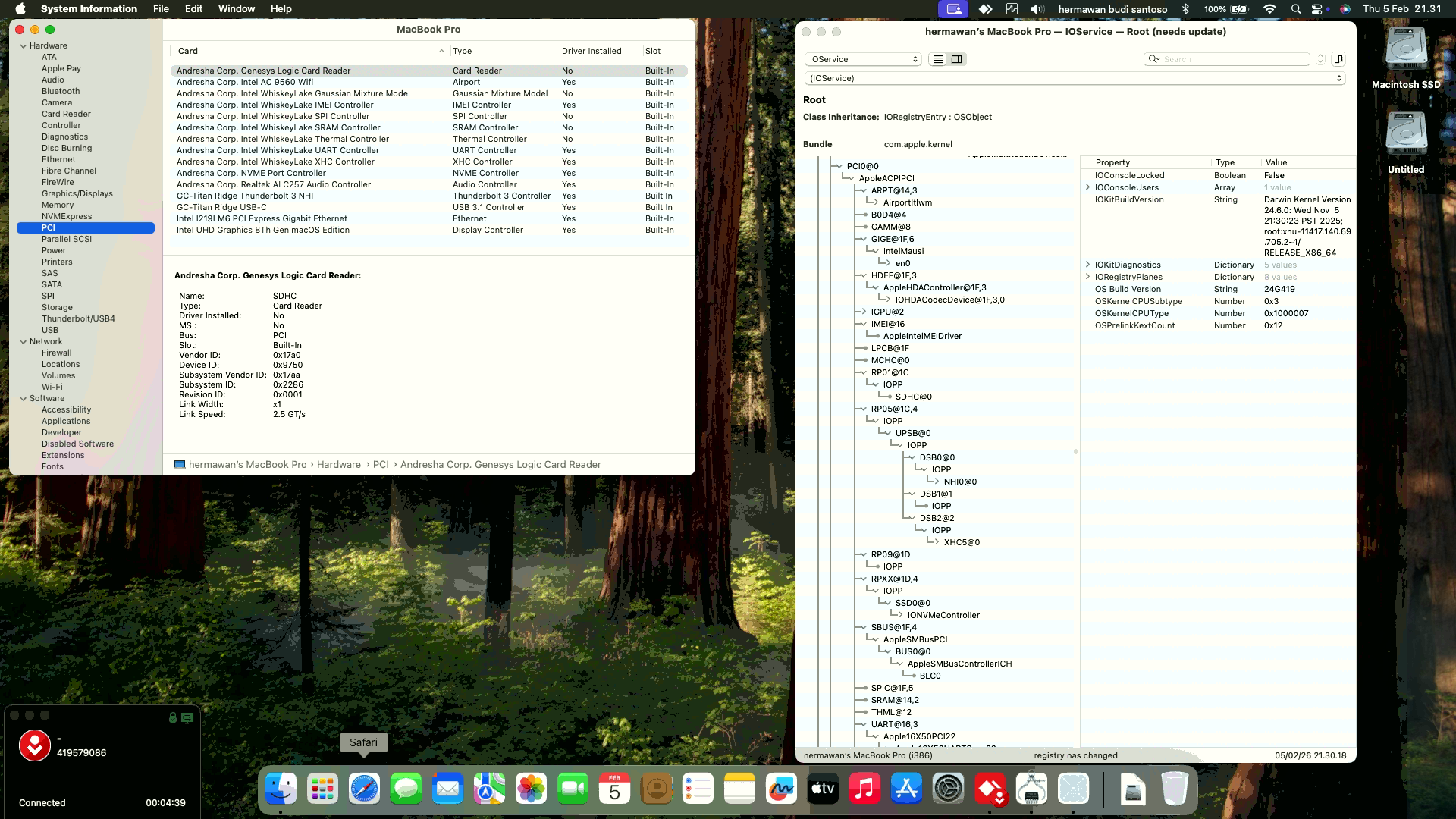Click Hardware in the bottom path bar
The width and height of the screenshot is (1456, 819).
(x=339, y=465)
